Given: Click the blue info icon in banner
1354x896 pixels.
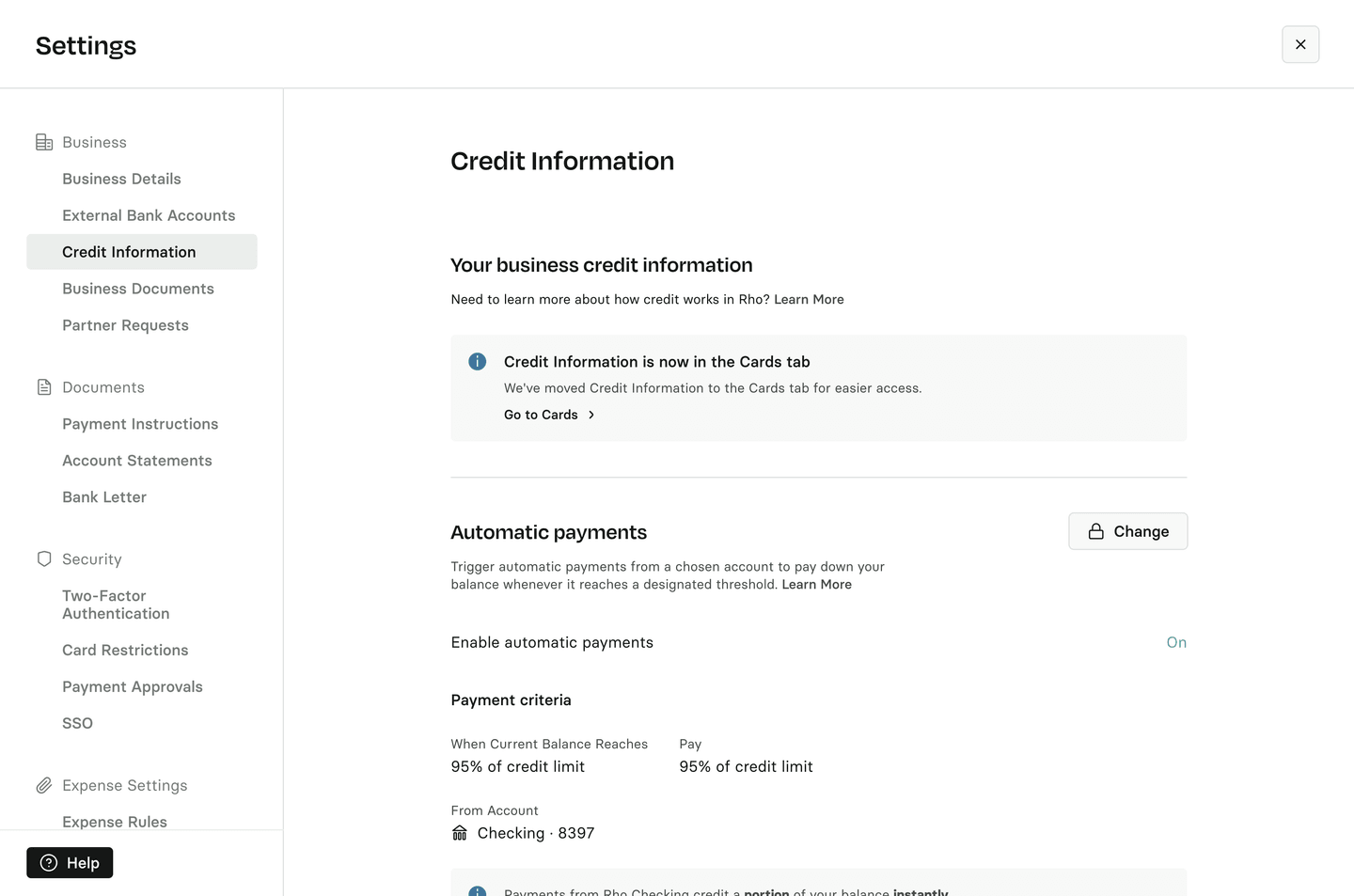Looking at the screenshot, I should click(x=478, y=362).
